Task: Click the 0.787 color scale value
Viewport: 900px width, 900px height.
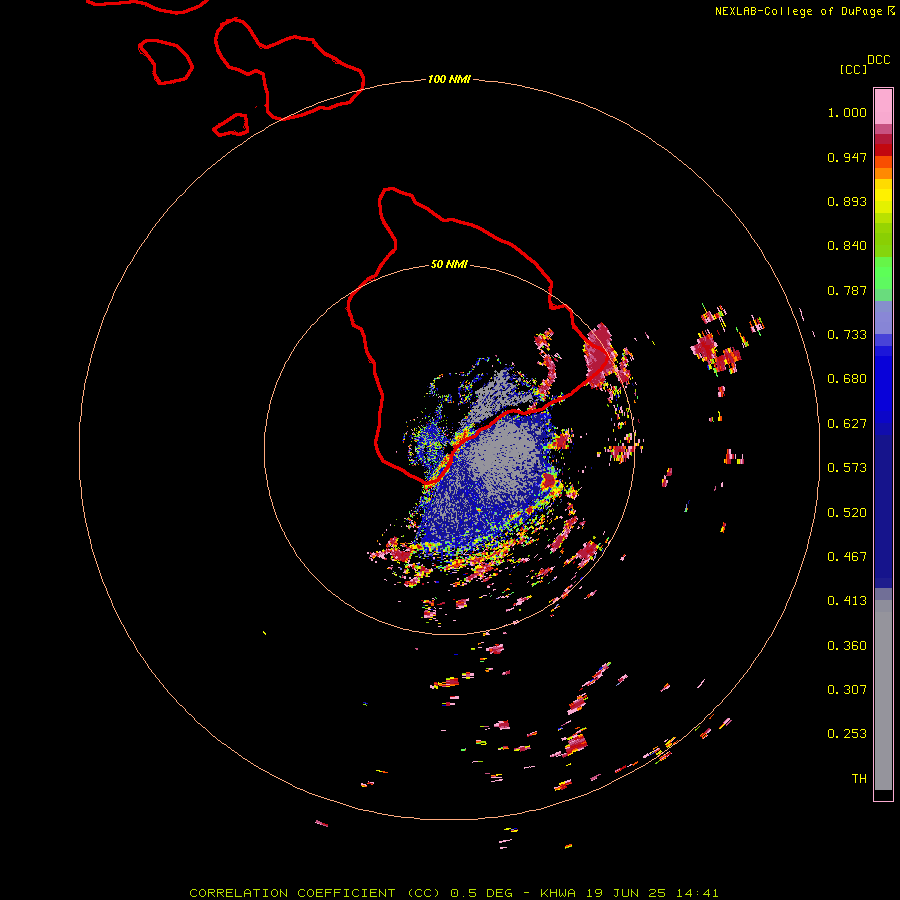Action: click(x=847, y=290)
